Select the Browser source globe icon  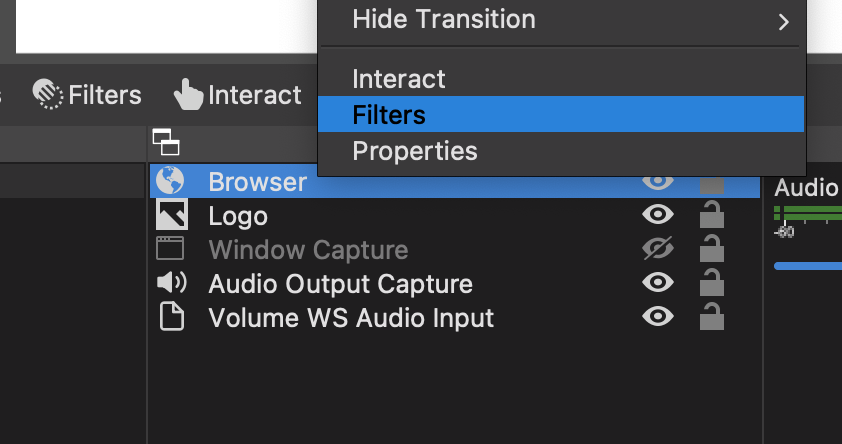click(170, 180)
